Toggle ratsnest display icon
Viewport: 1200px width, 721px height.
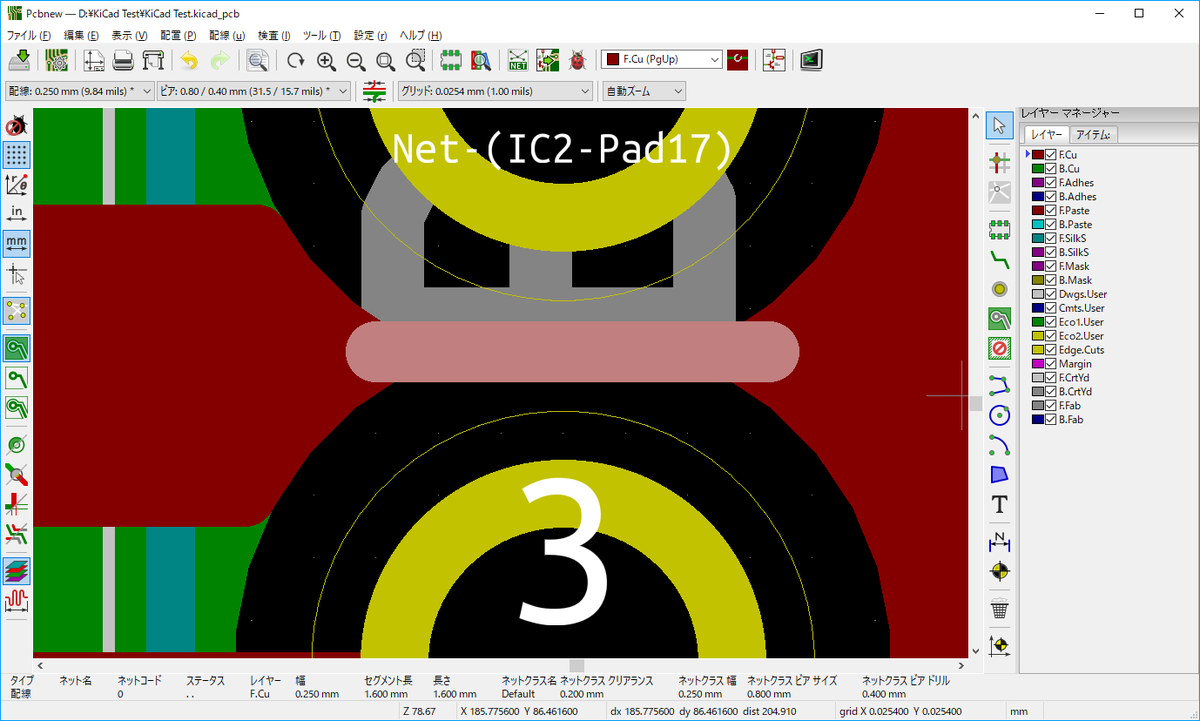click(x=16, y=310)
